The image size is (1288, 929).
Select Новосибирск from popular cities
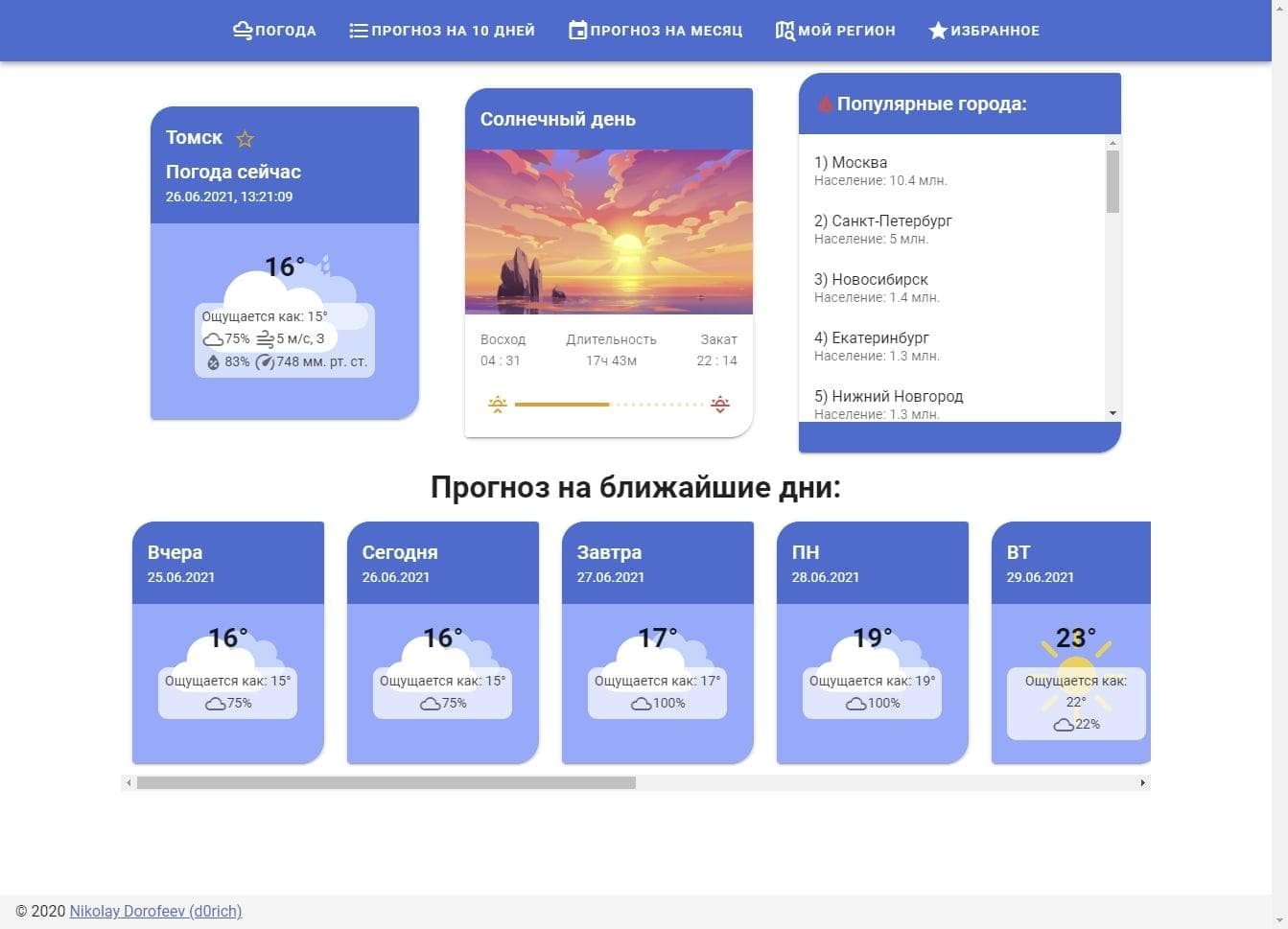point(879,280)
